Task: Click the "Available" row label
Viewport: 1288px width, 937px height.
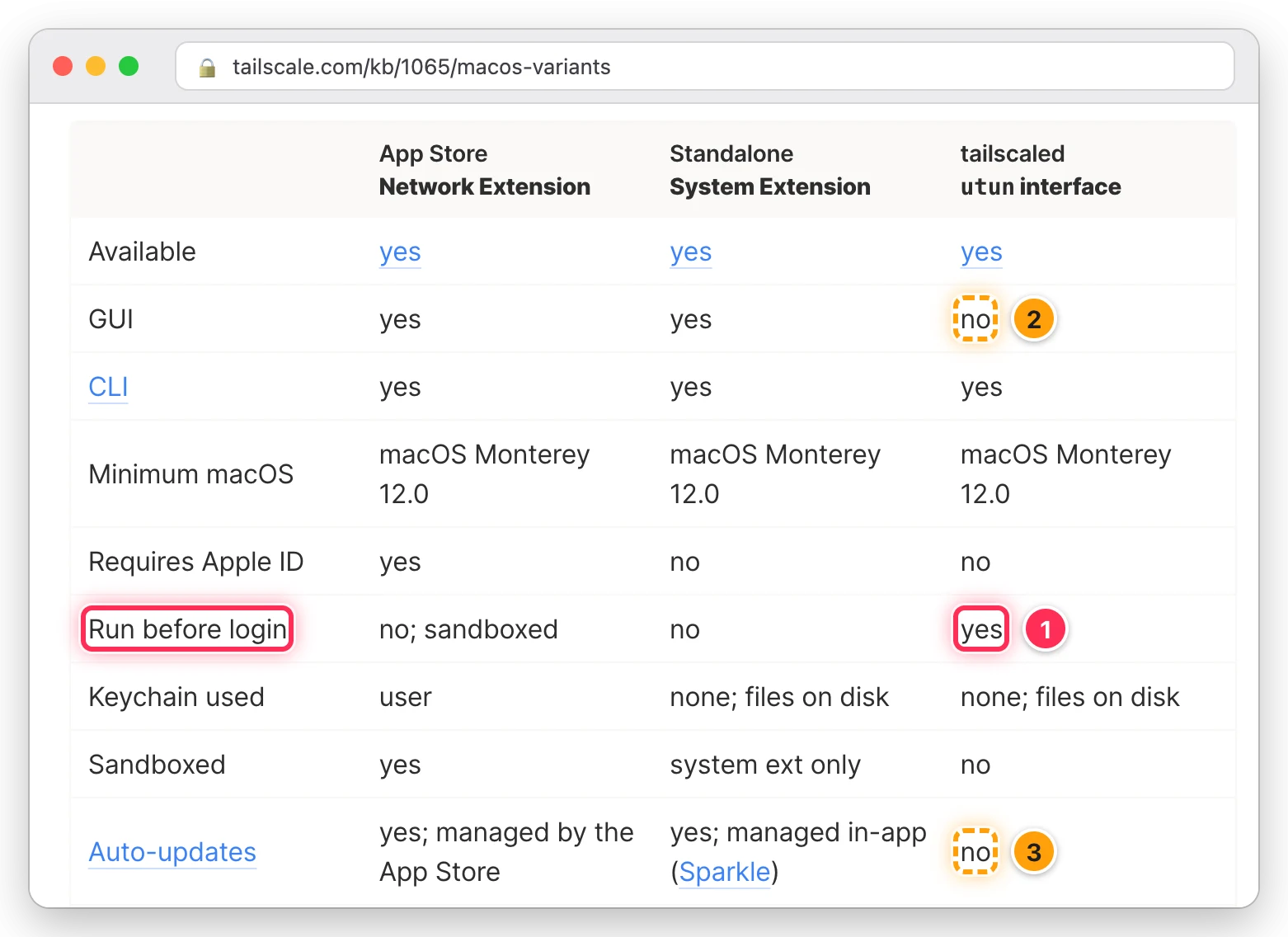Action: [142, 252]
